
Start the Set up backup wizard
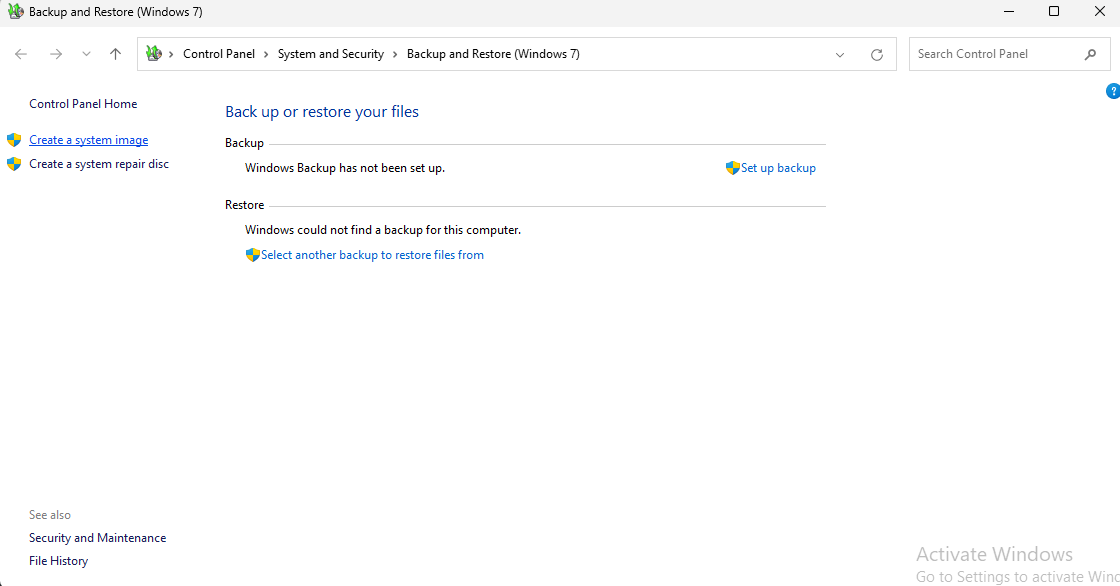[777, 168]
